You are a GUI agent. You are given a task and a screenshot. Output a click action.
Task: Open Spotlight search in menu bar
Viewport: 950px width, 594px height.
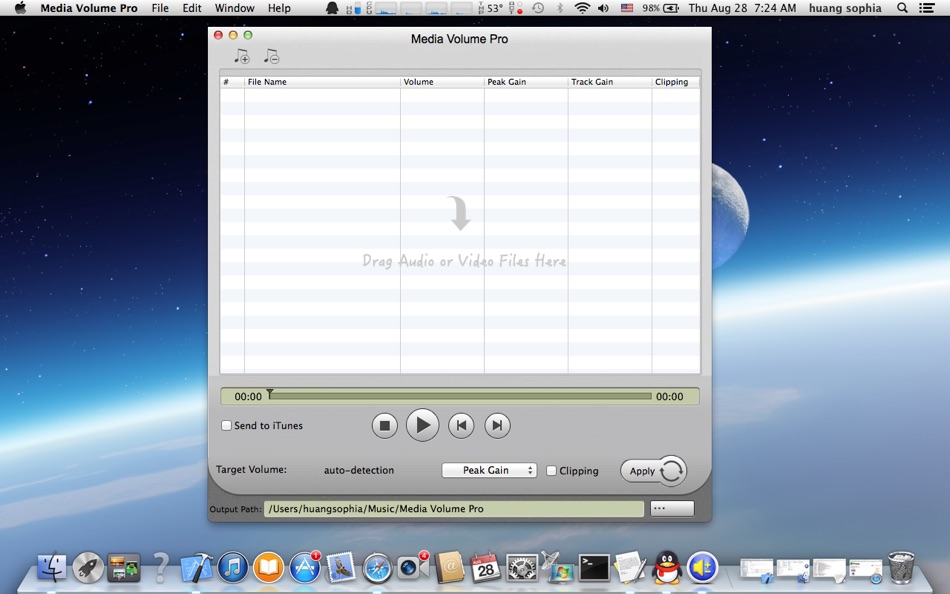point(902,8)
